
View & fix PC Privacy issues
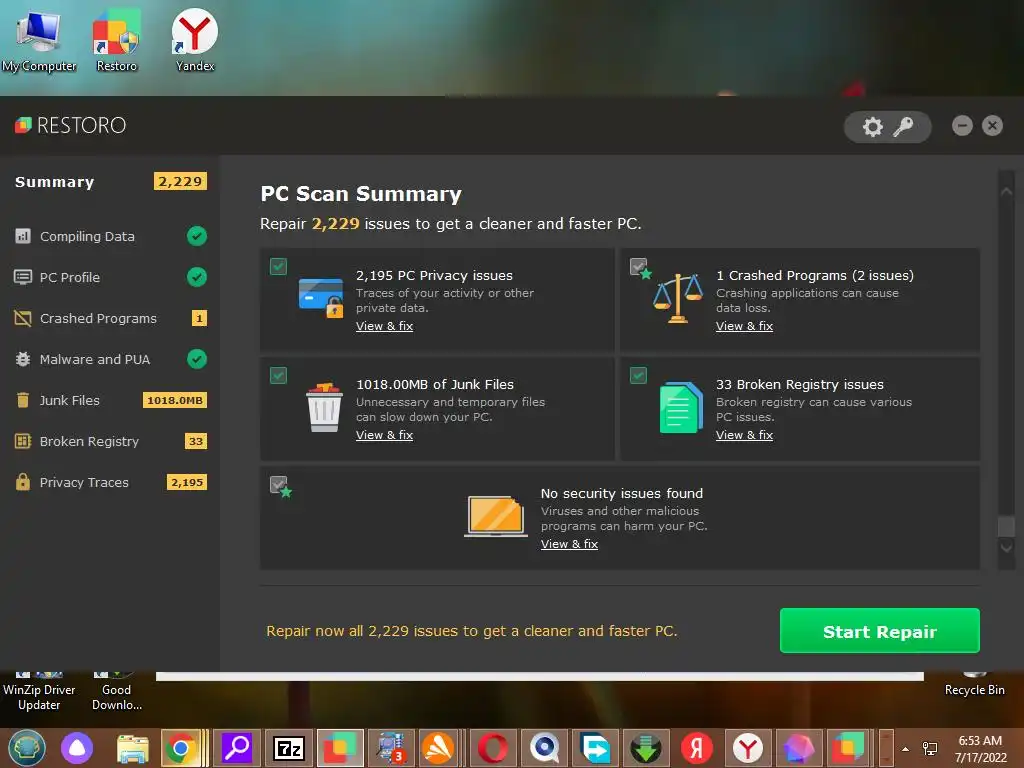pos(384,326)
